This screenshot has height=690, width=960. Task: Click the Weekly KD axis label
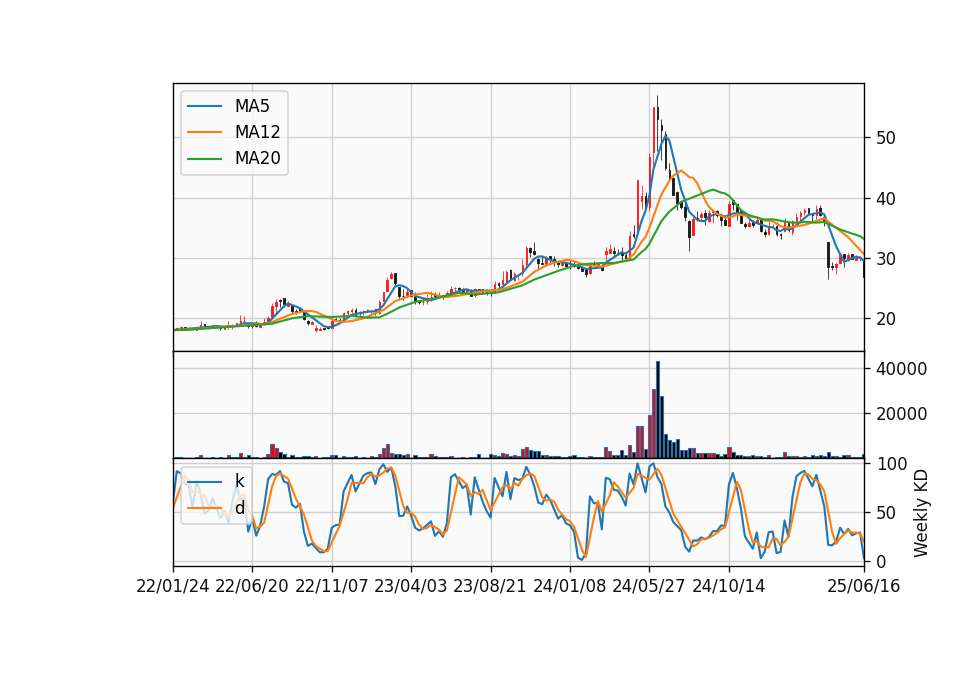tap(921, 513)
